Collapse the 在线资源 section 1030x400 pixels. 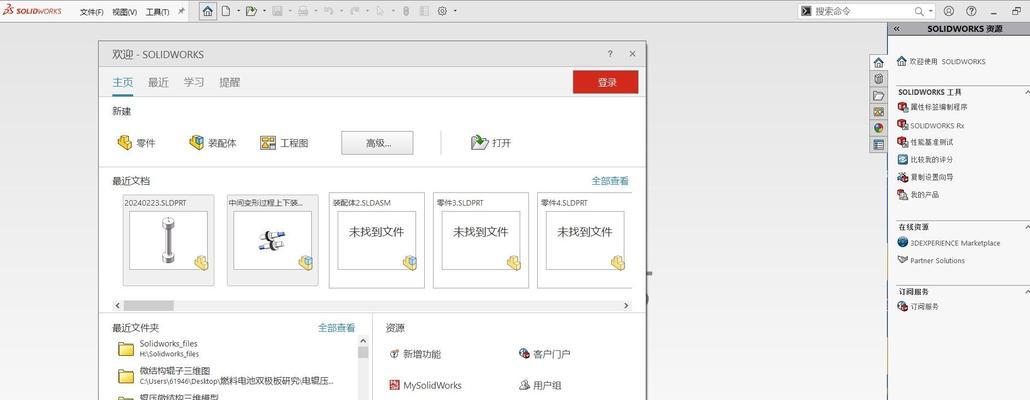pos(1027,227)
